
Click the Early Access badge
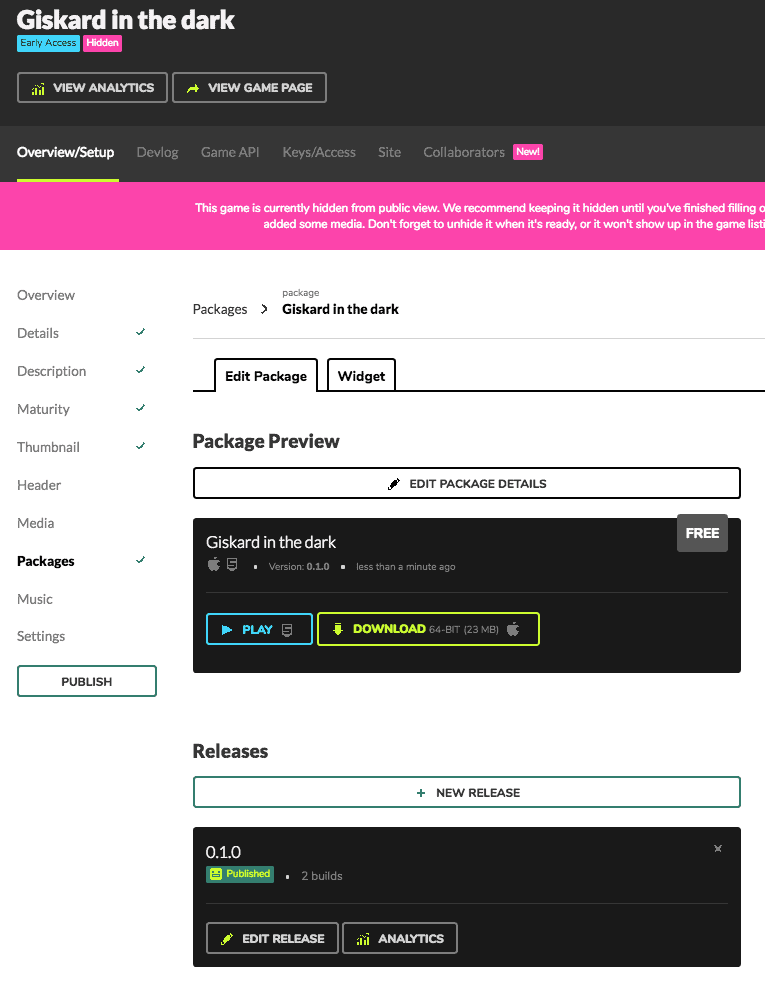(48, 43)
